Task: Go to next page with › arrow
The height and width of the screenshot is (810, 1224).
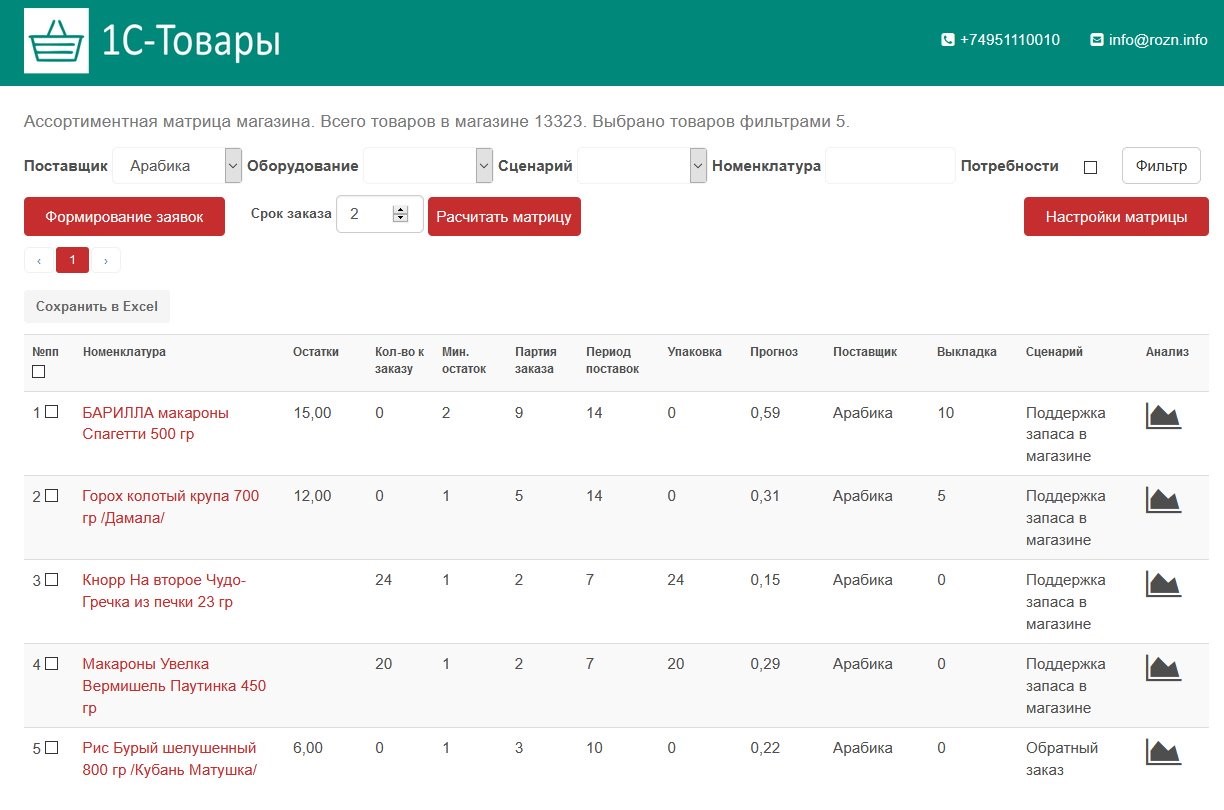Action: pos(106,260)
